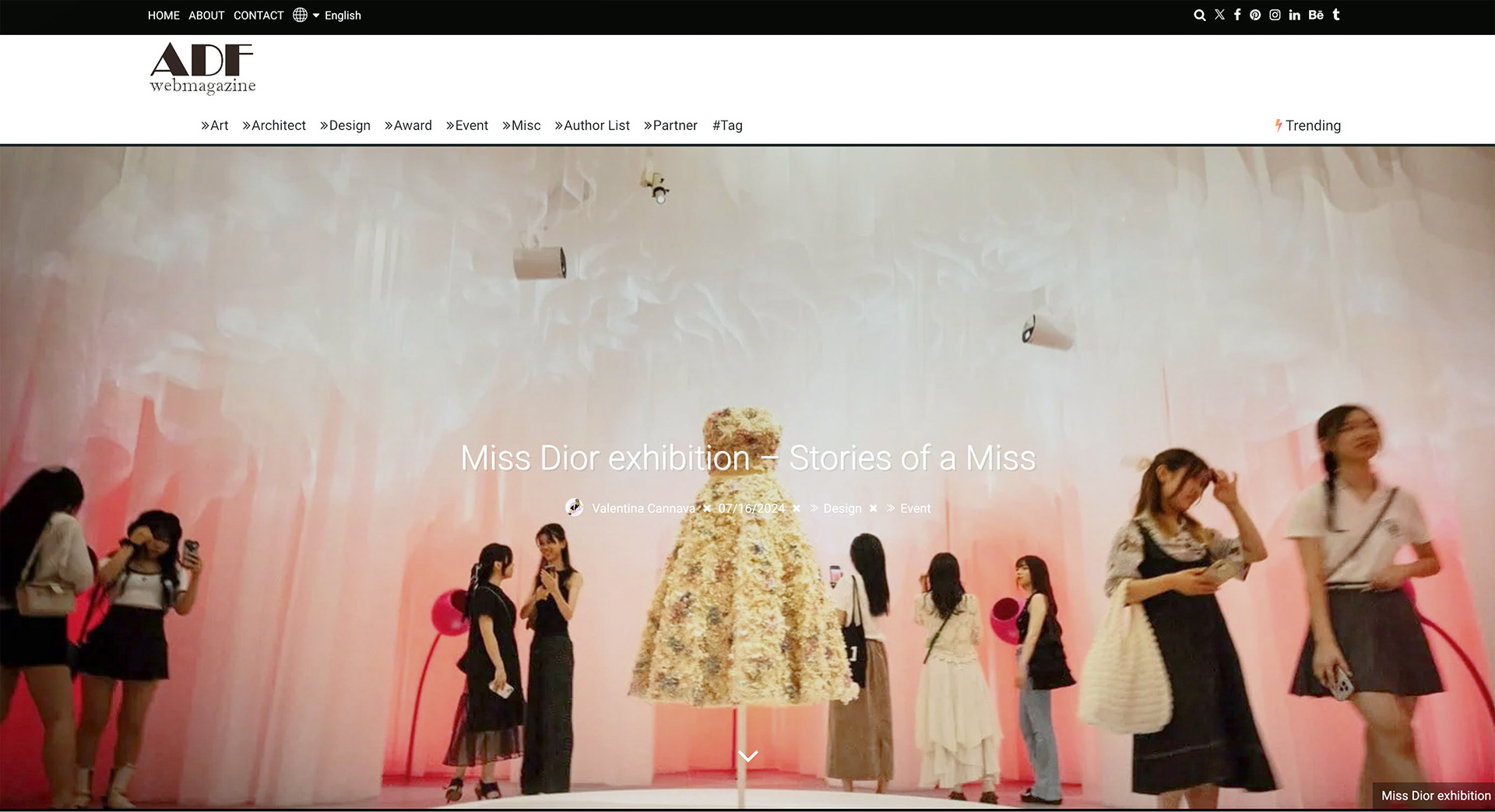Open the Event category in navigation bar
Image resolution: width=1495 pixels, height=812 pixels.
[x=467, y=125]
